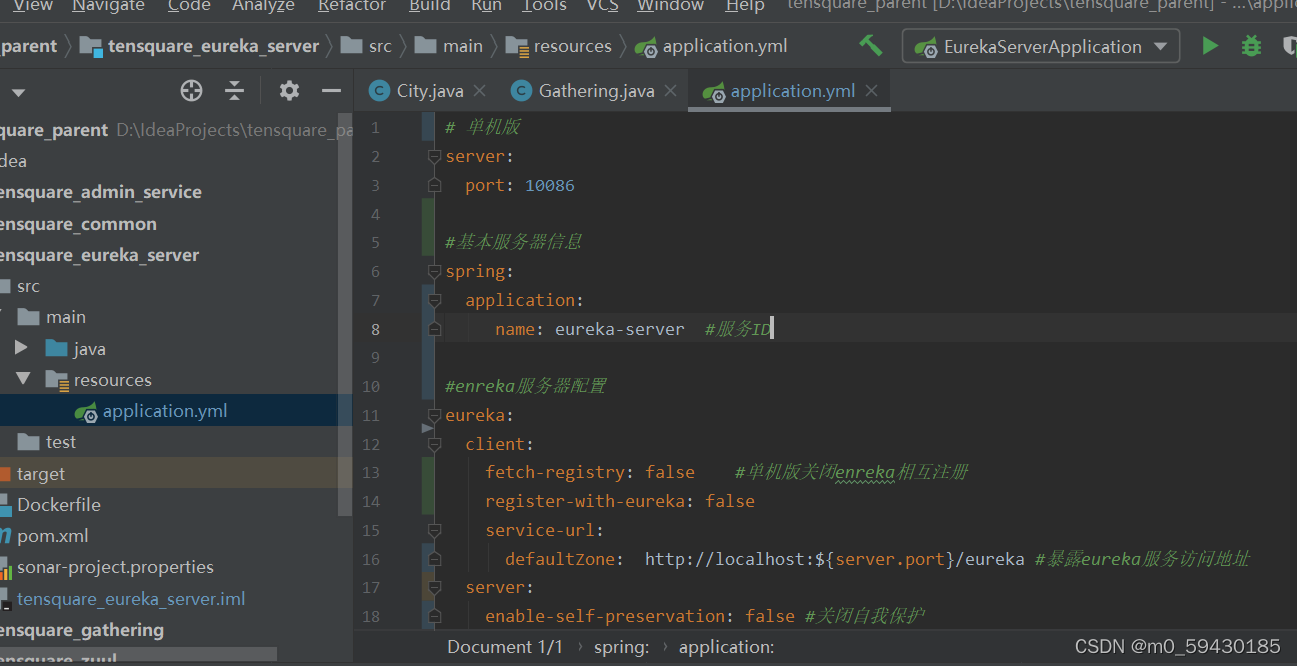The width and height of the screenshot is (1297, 666).
Task: Click the defaultZone localhost URL value
Action: click(x=834, y=559)
